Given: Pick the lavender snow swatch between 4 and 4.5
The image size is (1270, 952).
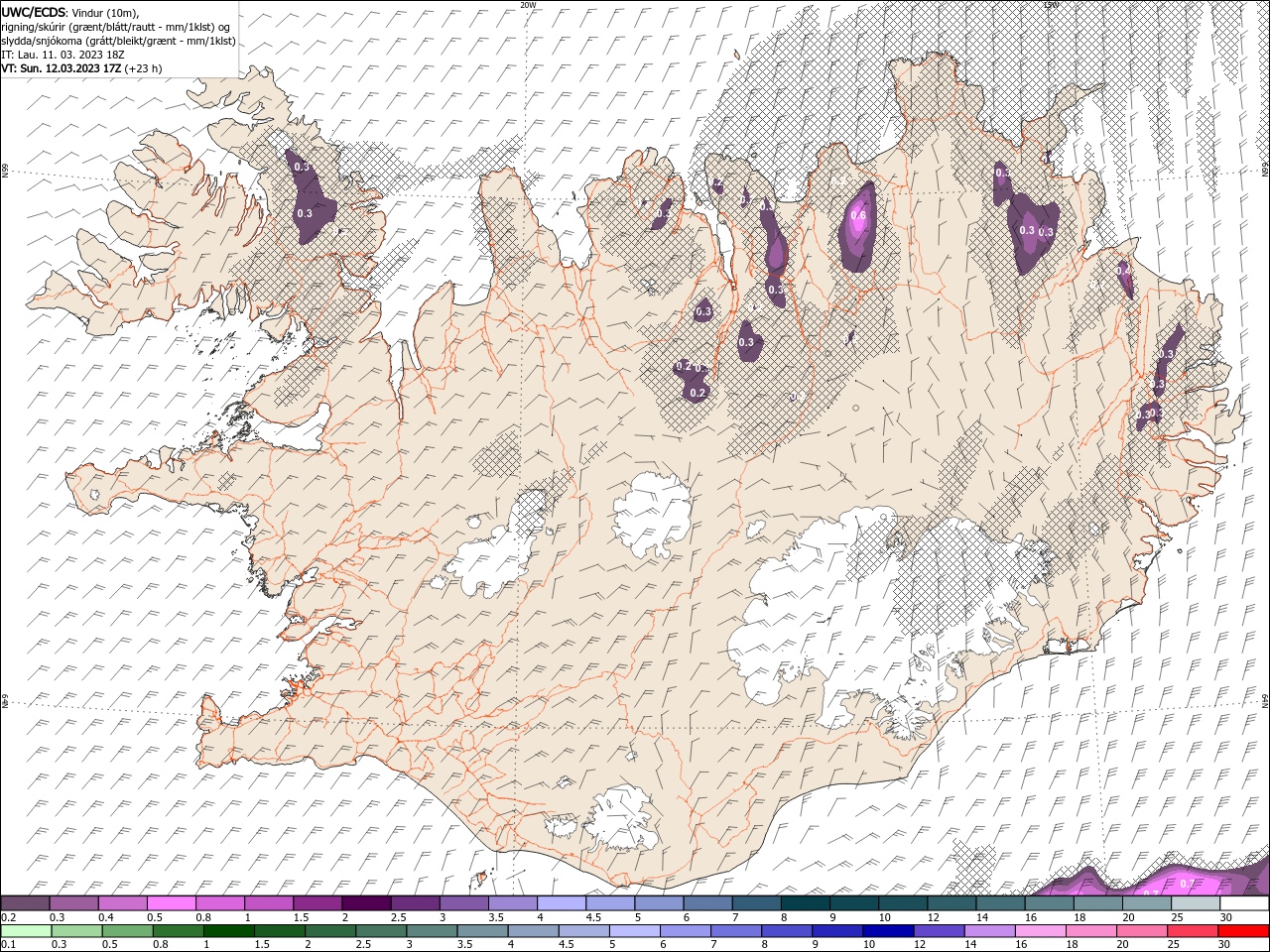Looking at the screenshot, I should pos(561,903).
